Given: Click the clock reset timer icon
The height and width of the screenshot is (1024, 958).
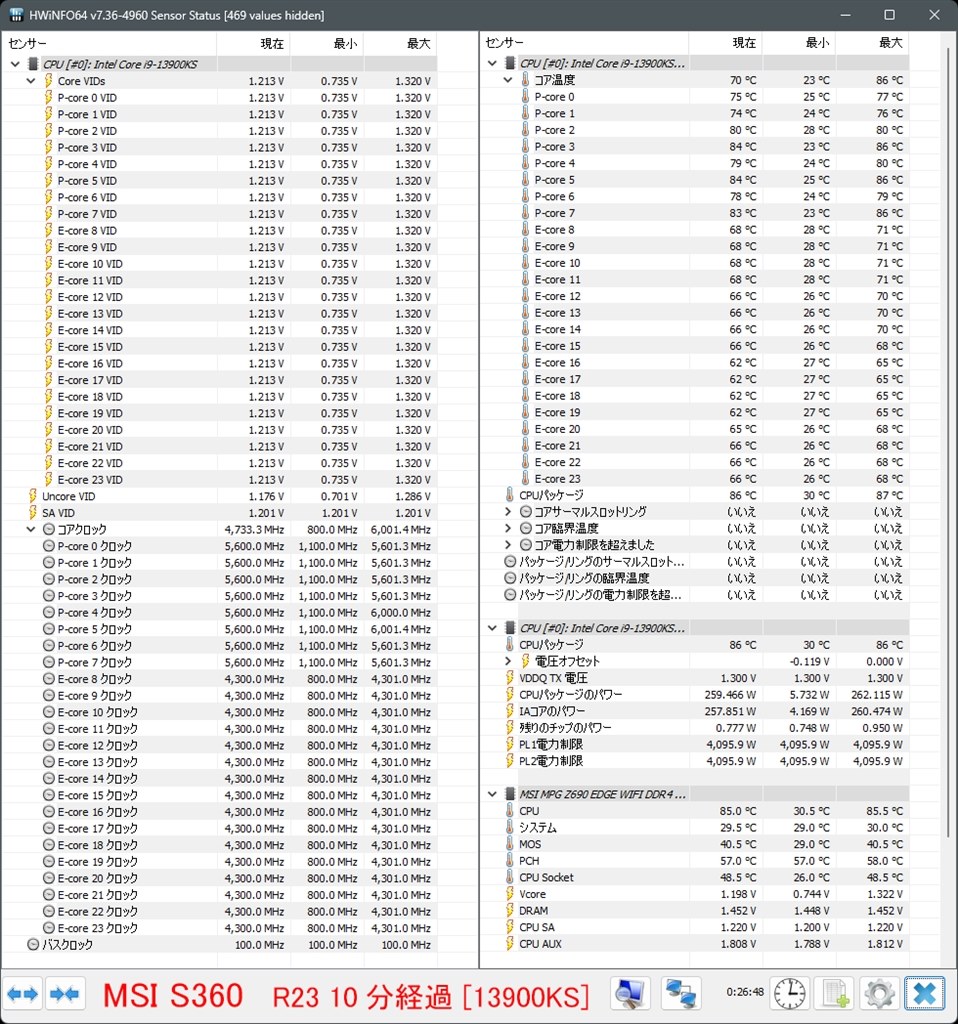Looking at the screenshot, I should pos(790,994).
